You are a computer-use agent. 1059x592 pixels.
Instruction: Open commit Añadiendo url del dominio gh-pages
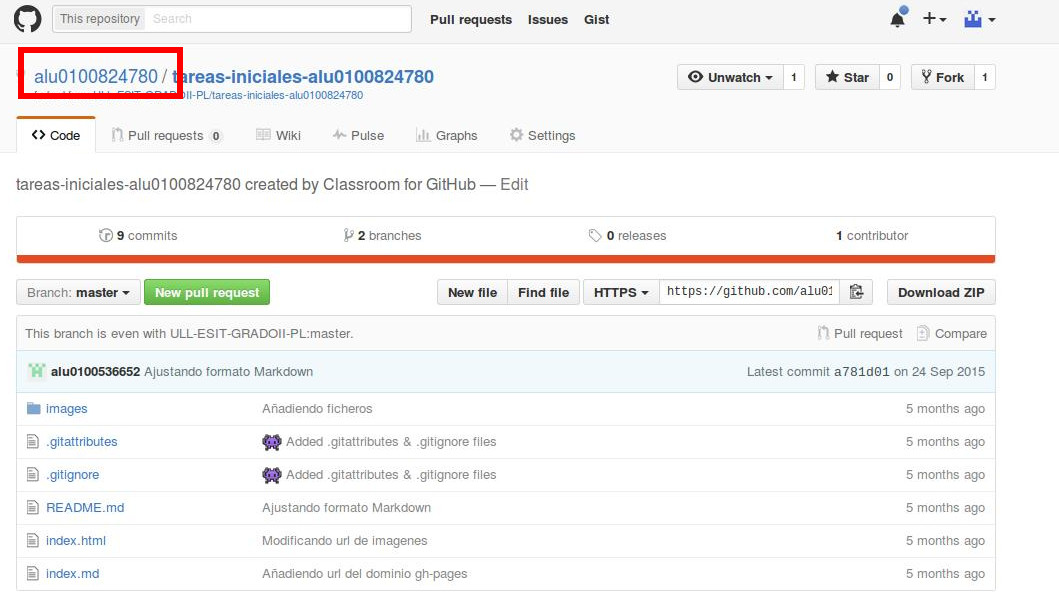tap(364, 574)
